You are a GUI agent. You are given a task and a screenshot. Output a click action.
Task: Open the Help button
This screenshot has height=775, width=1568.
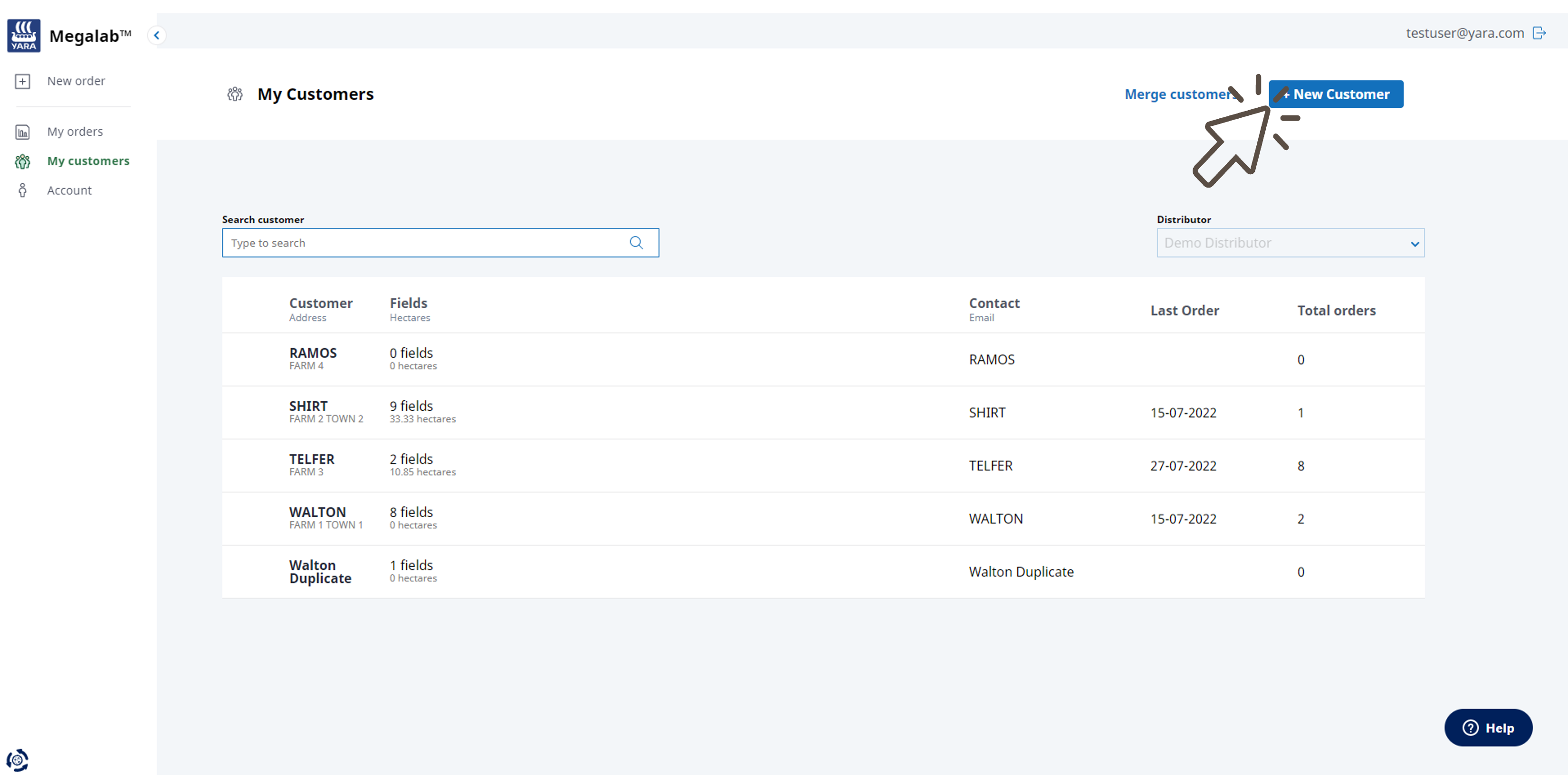coord(1488,728)
